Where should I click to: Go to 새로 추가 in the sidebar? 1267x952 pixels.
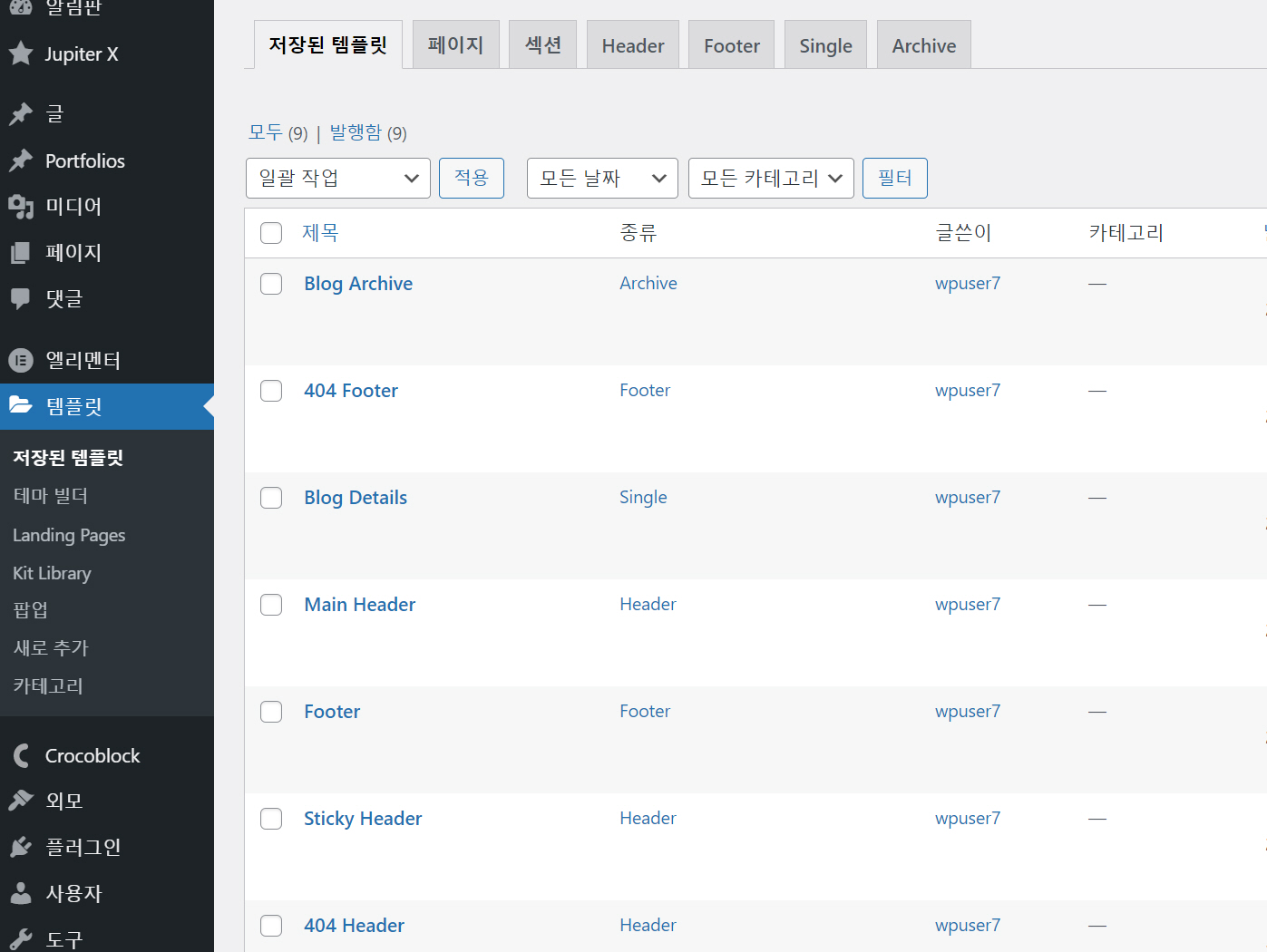pos(50,647)
